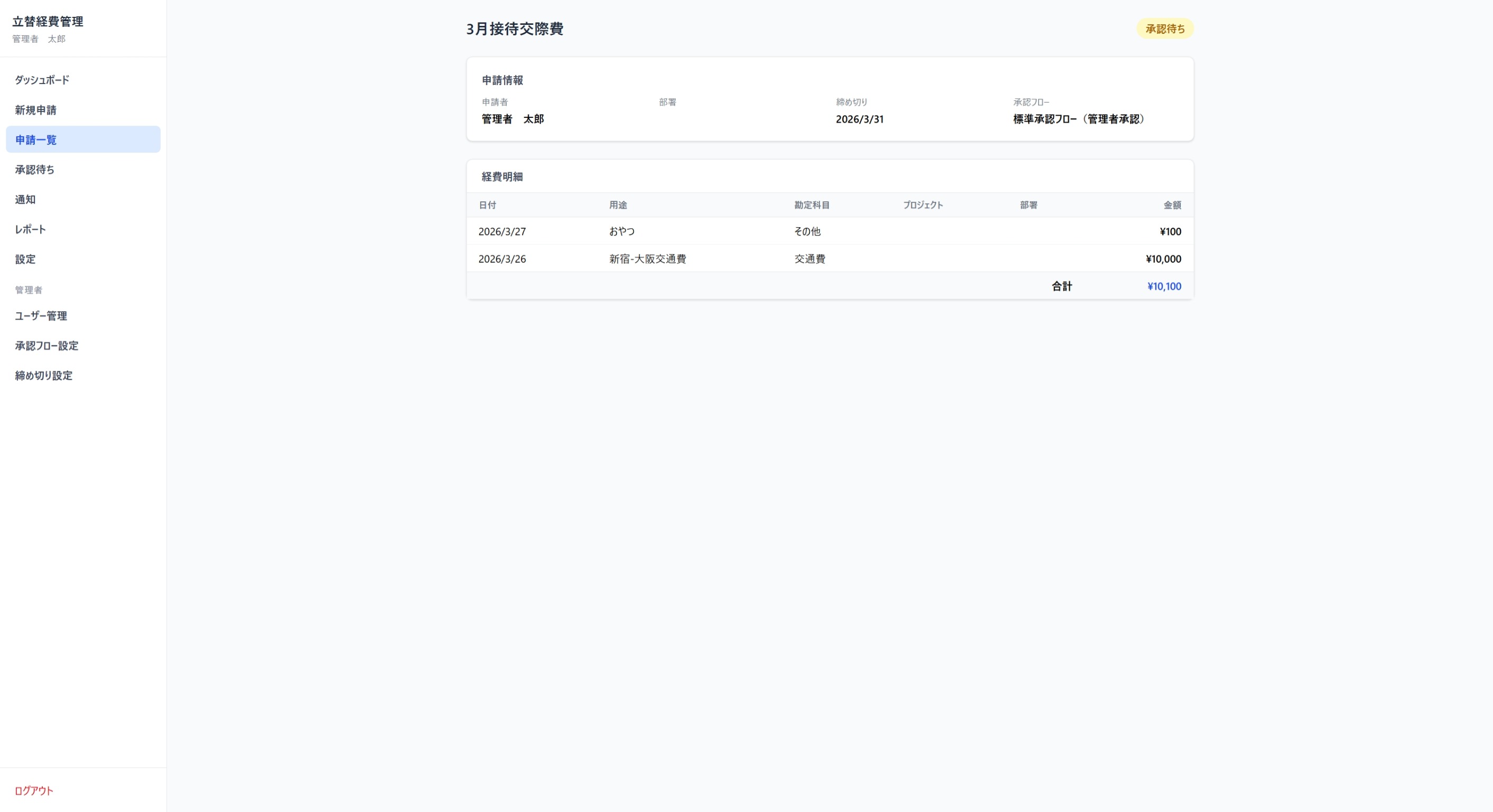Click the 日付 column header
The image size is (1493, 812).
point(487,204)
